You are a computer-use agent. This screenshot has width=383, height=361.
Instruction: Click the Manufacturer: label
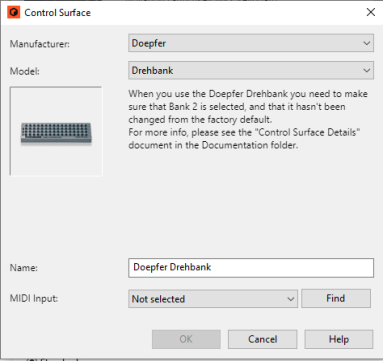(40, 44)
